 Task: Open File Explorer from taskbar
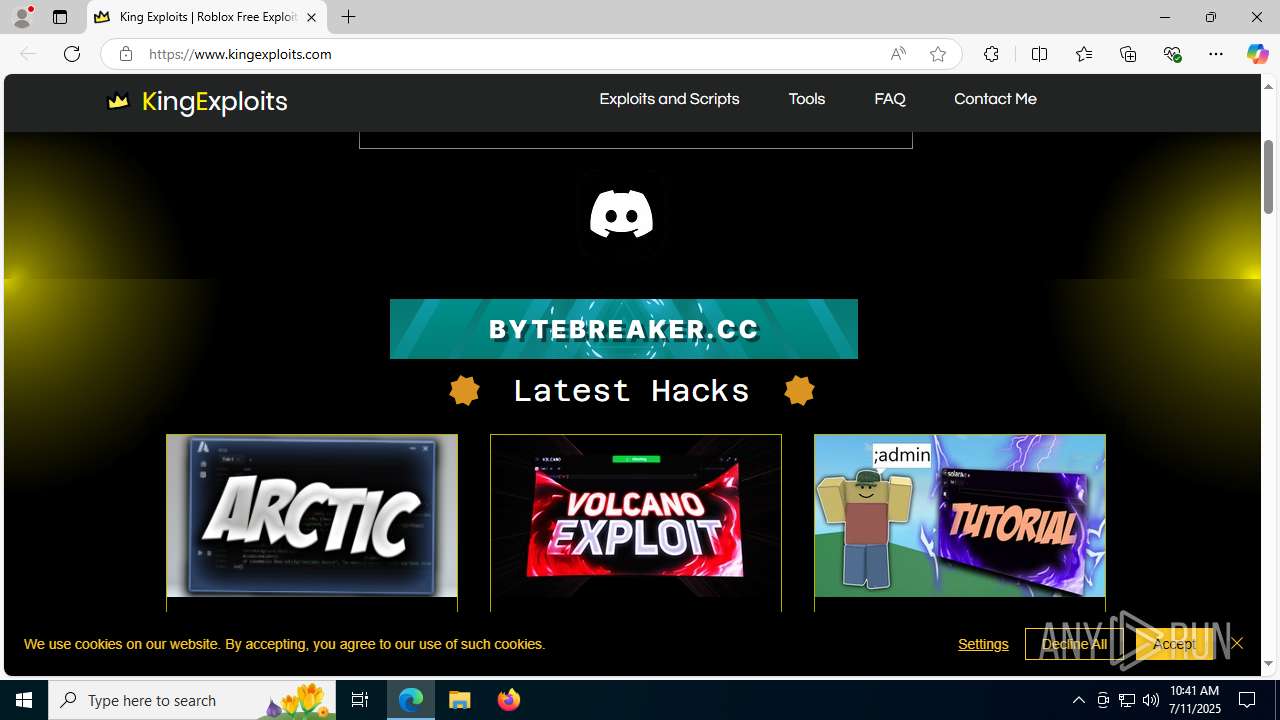460,700
